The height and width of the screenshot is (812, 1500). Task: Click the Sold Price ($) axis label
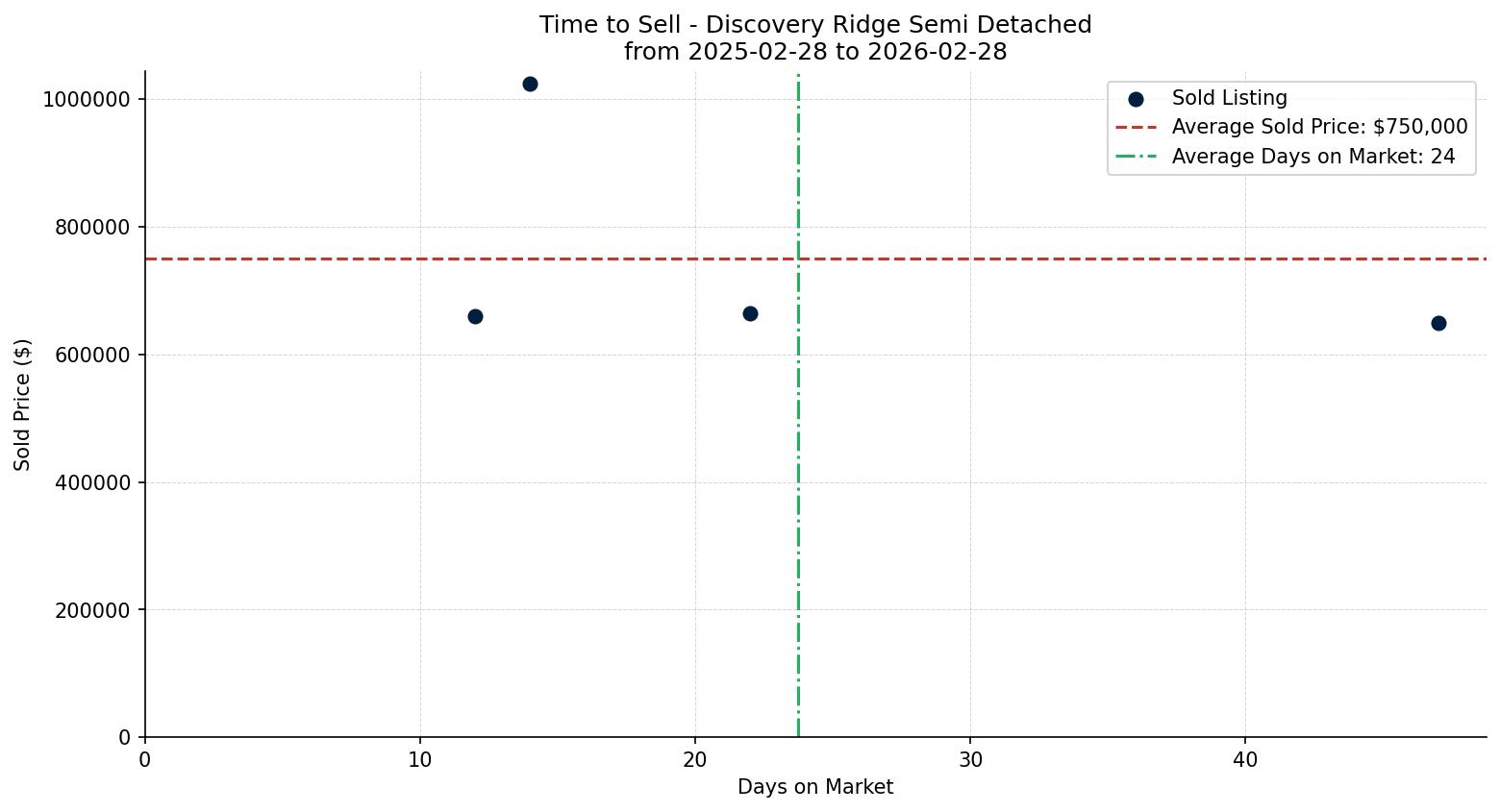[x=23, y=406]
